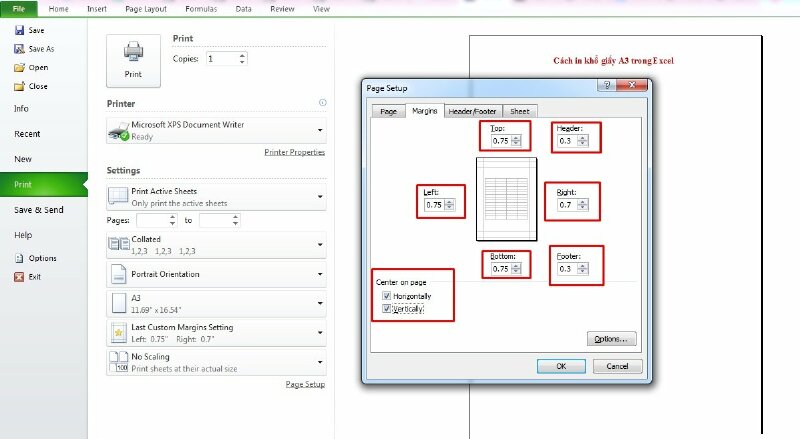Image resolution: width=800 pixels, height=439 pixels.
Task: Select Info in the File sidebar
Action: pyautogui.click(x=21, y=108)
